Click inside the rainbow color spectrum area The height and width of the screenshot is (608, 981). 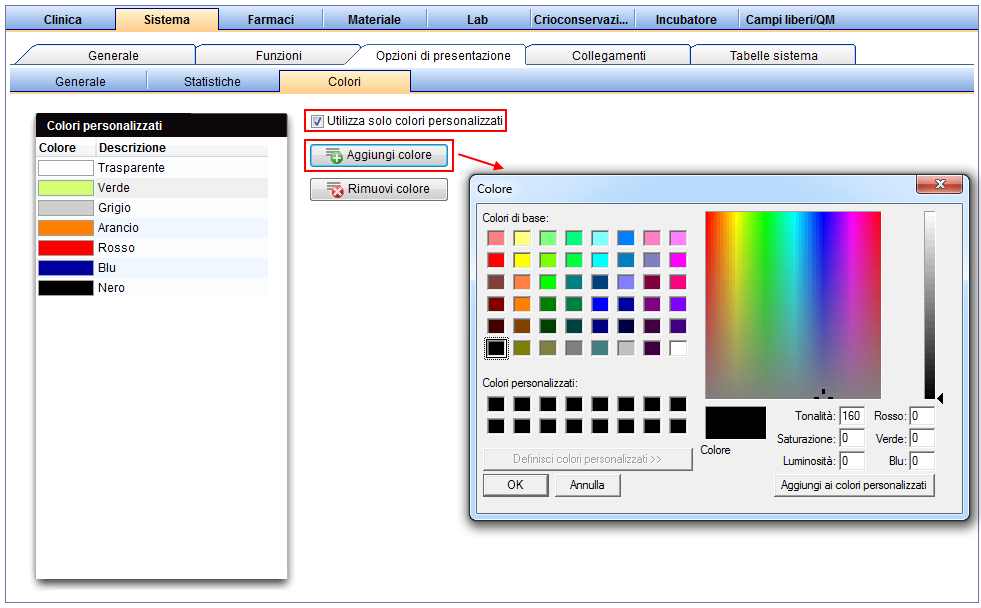[793, 305]
